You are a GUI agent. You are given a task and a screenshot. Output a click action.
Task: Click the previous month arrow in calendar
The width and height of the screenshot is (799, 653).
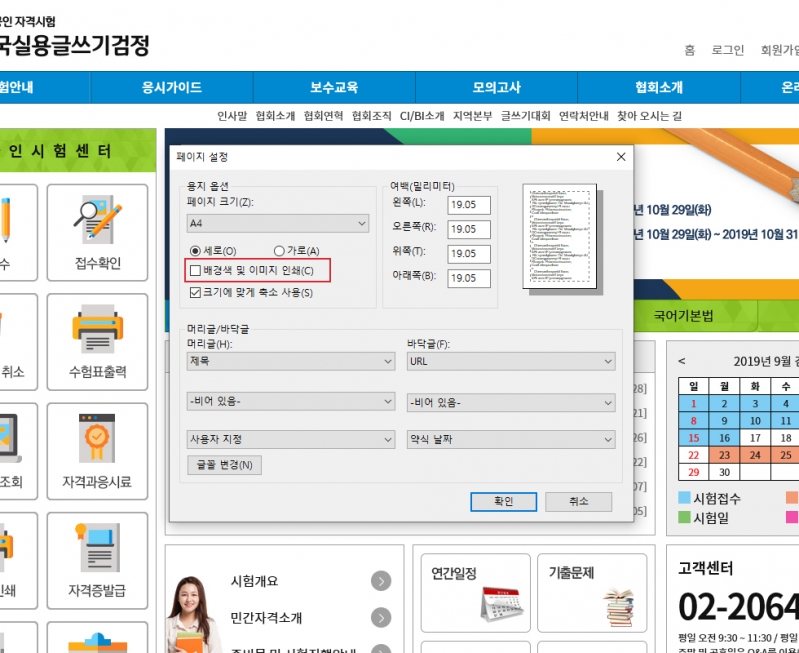(682, 361)
